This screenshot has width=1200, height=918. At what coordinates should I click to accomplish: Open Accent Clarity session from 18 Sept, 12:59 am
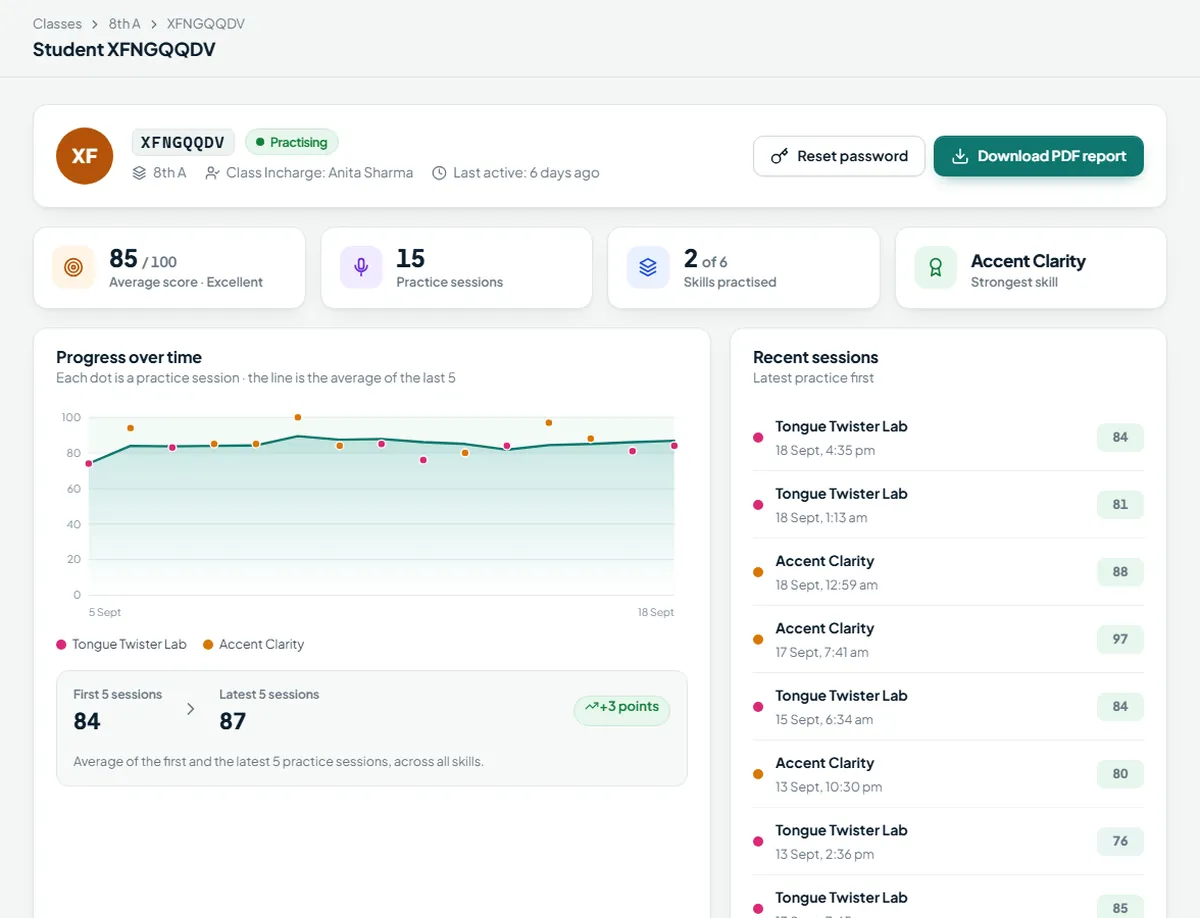tap(948, 572)
